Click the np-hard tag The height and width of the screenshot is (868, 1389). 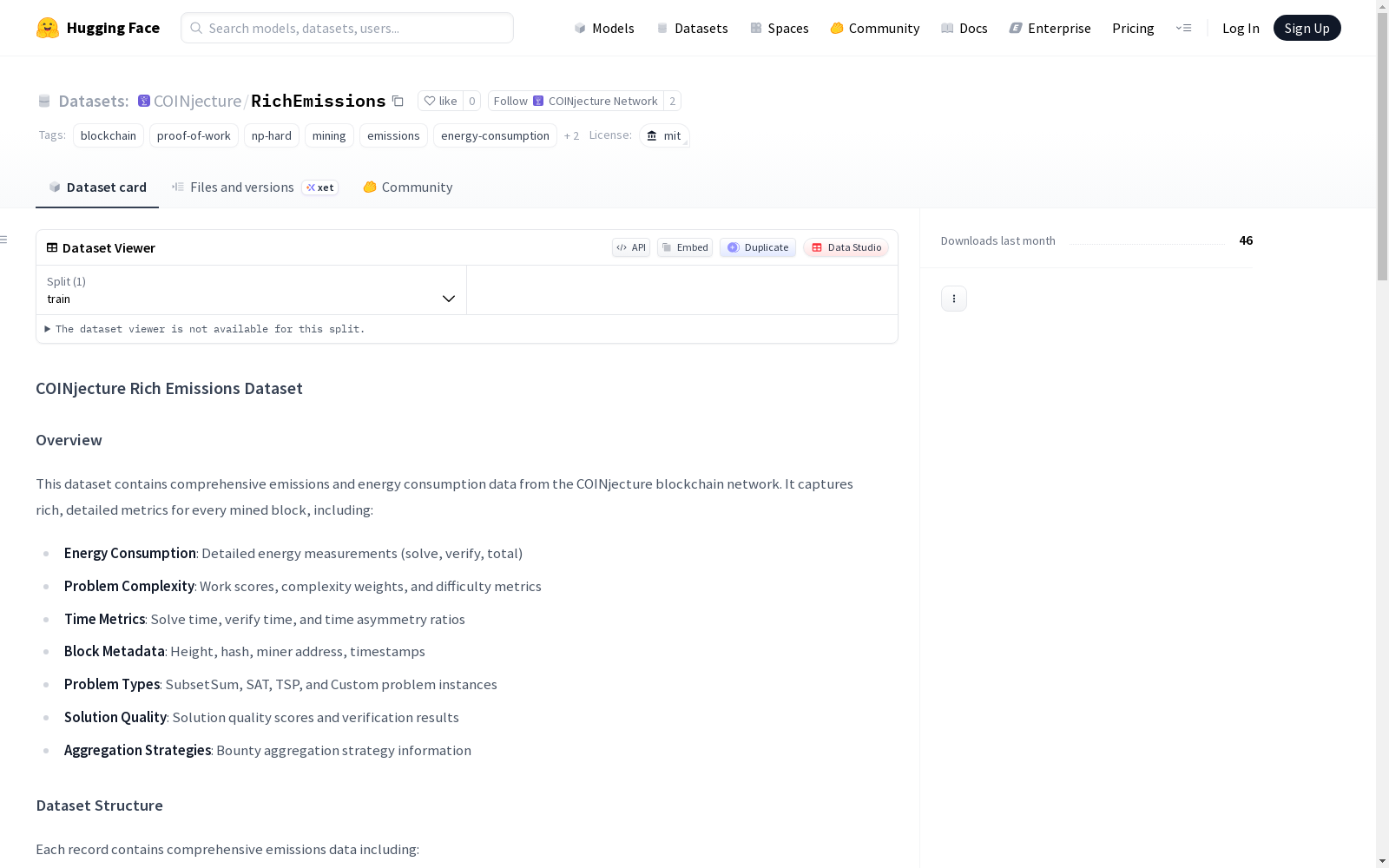(272, 135)
